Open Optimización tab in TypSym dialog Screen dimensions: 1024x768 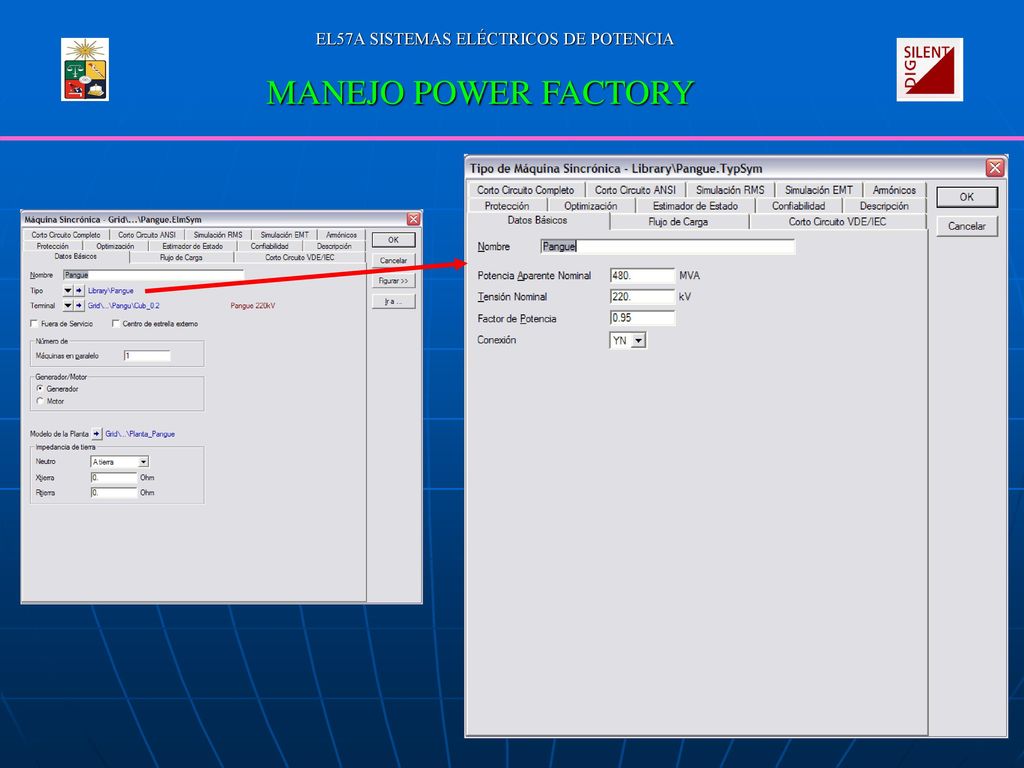591,206
